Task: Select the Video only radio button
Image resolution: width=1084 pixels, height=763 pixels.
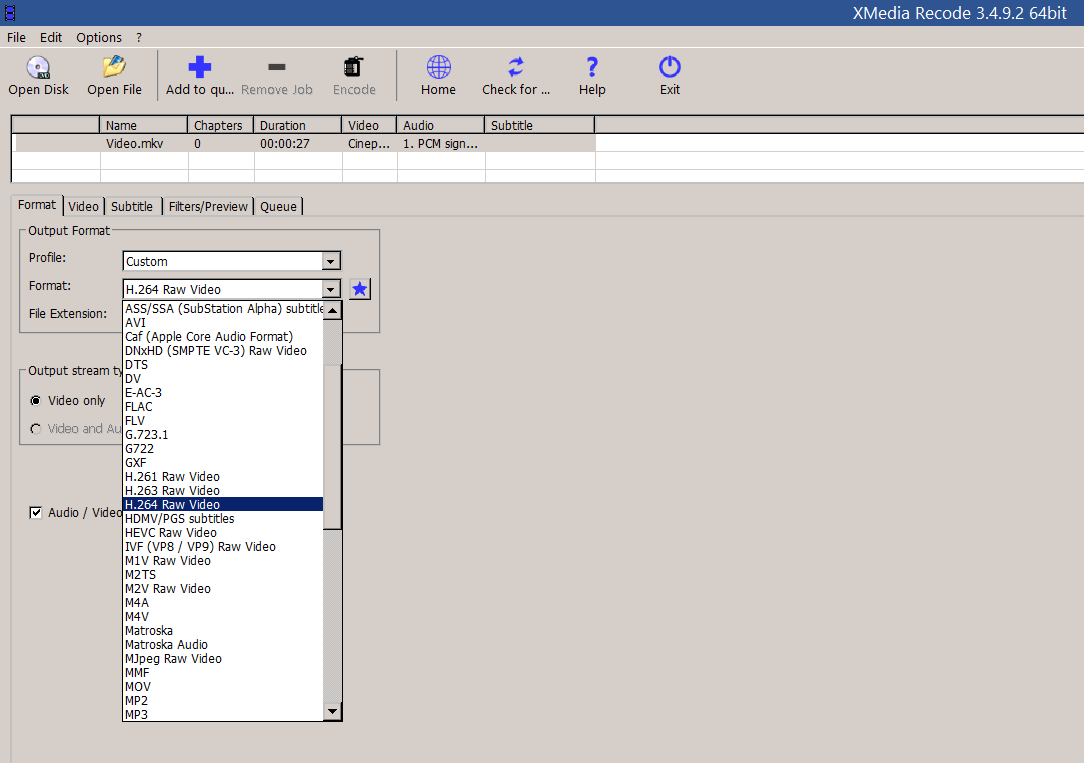Action: (36, 401)
